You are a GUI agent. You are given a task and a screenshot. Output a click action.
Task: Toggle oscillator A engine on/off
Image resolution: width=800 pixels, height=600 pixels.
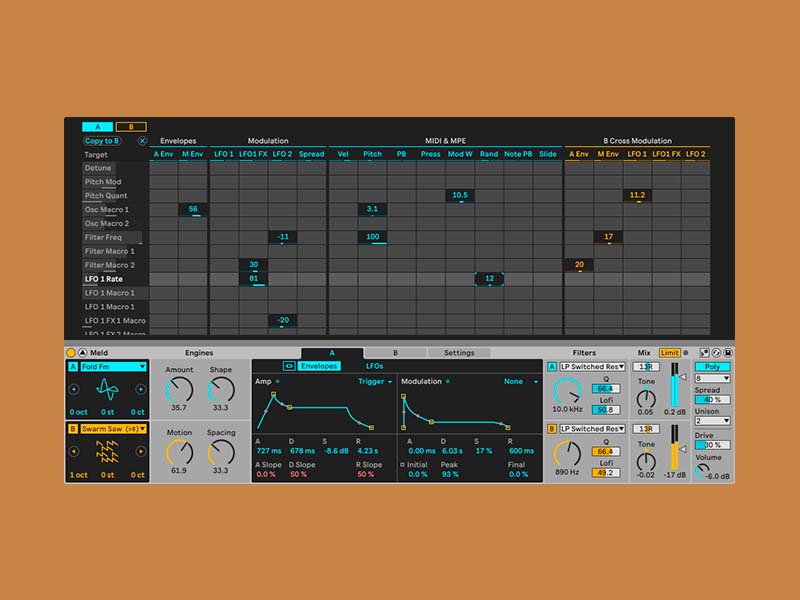[x=72, y=367]
